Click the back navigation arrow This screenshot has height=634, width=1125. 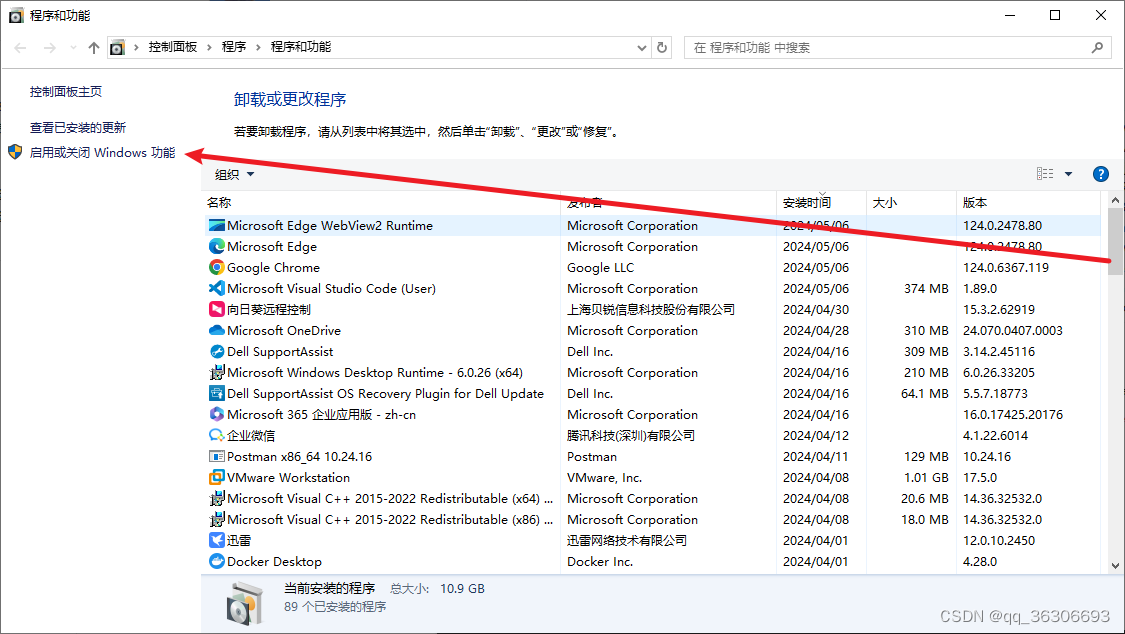point(20,47)
